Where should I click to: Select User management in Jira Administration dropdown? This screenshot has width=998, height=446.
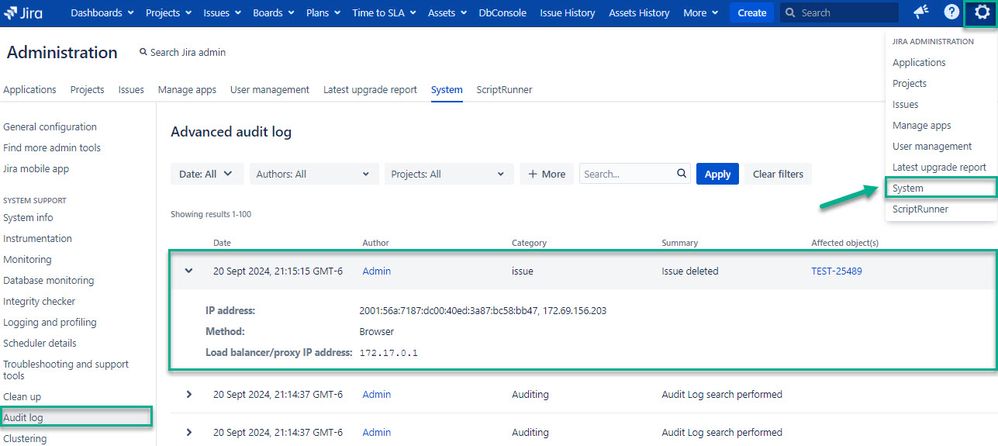tap(932, 146)
